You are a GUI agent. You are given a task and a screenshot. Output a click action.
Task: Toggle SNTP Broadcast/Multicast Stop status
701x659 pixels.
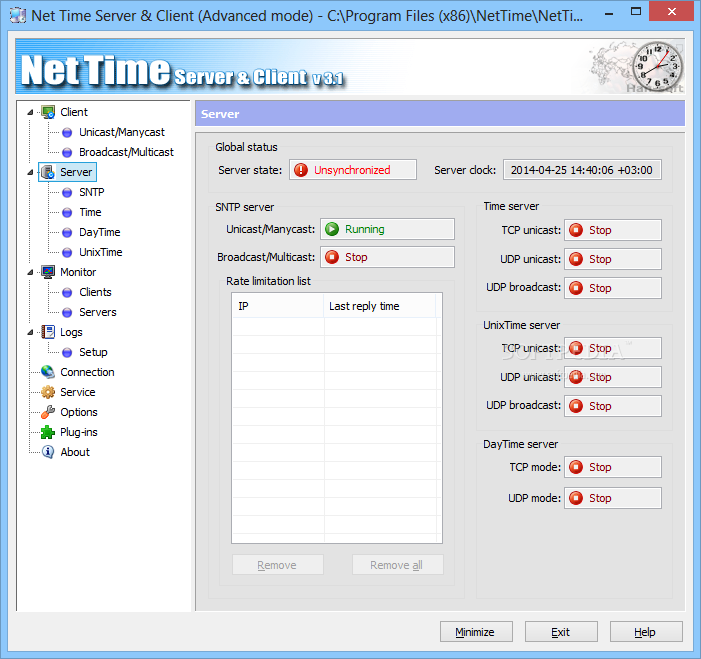pyautogui.click(x=387, y=257)
